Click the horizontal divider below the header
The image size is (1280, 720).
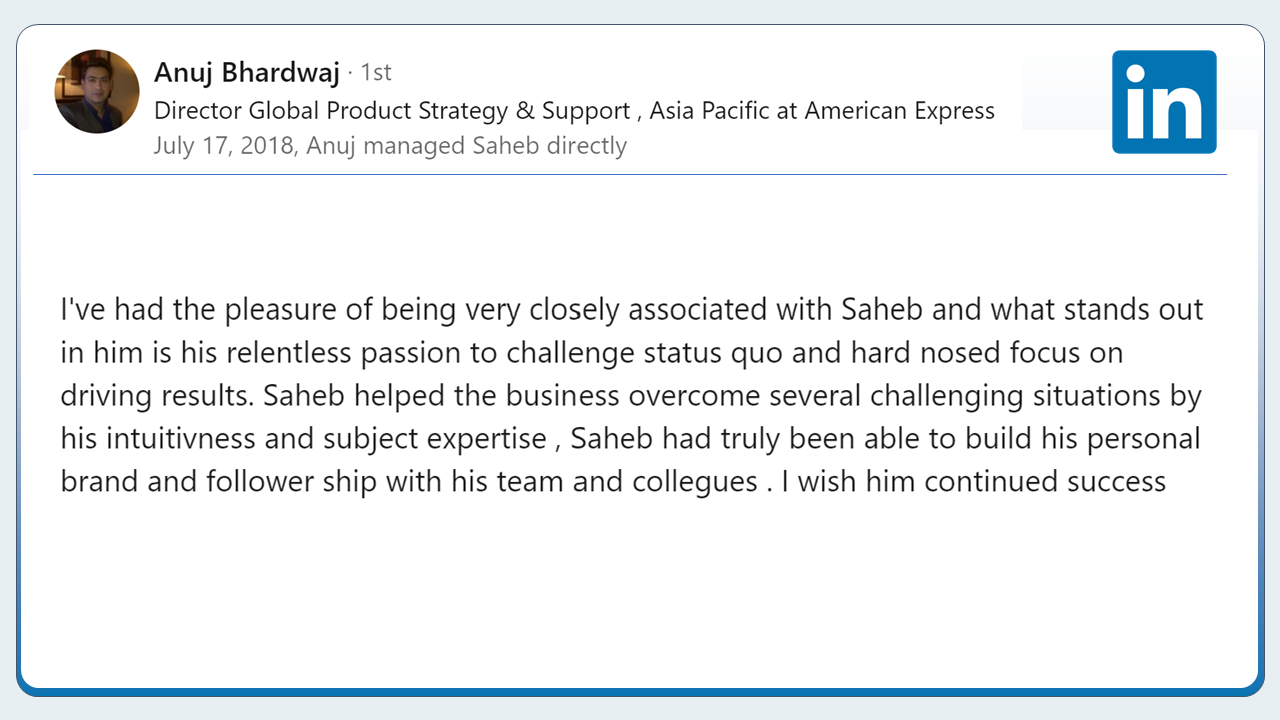pos(630,175)
